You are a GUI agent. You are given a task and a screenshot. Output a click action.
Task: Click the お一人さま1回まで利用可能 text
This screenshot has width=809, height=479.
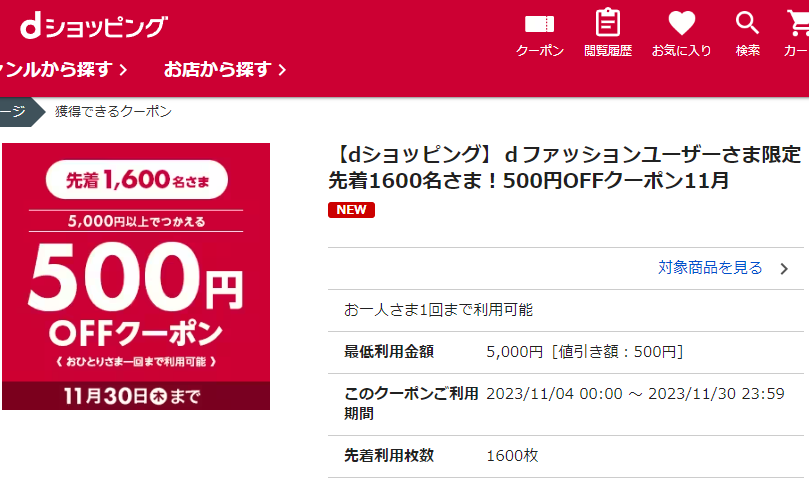[x=438, y=310]
